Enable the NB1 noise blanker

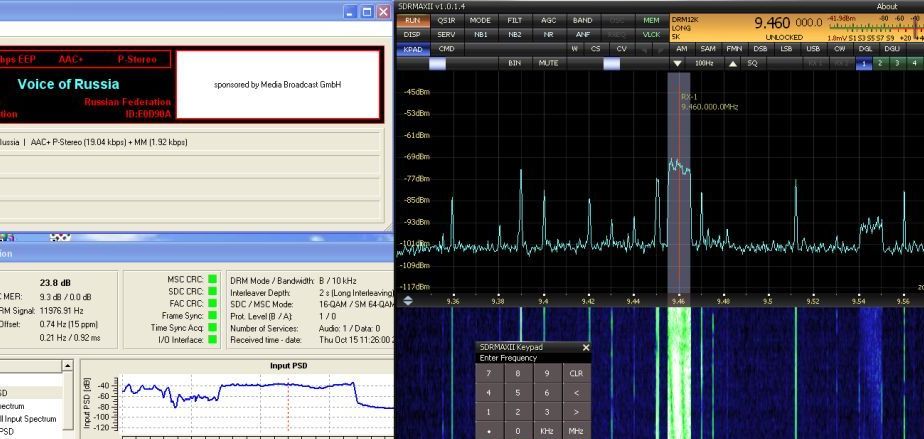point(481,34)
